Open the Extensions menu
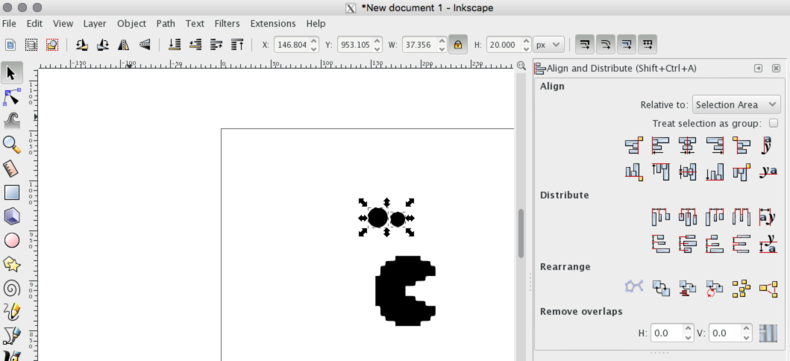 (x=273, y=24)
